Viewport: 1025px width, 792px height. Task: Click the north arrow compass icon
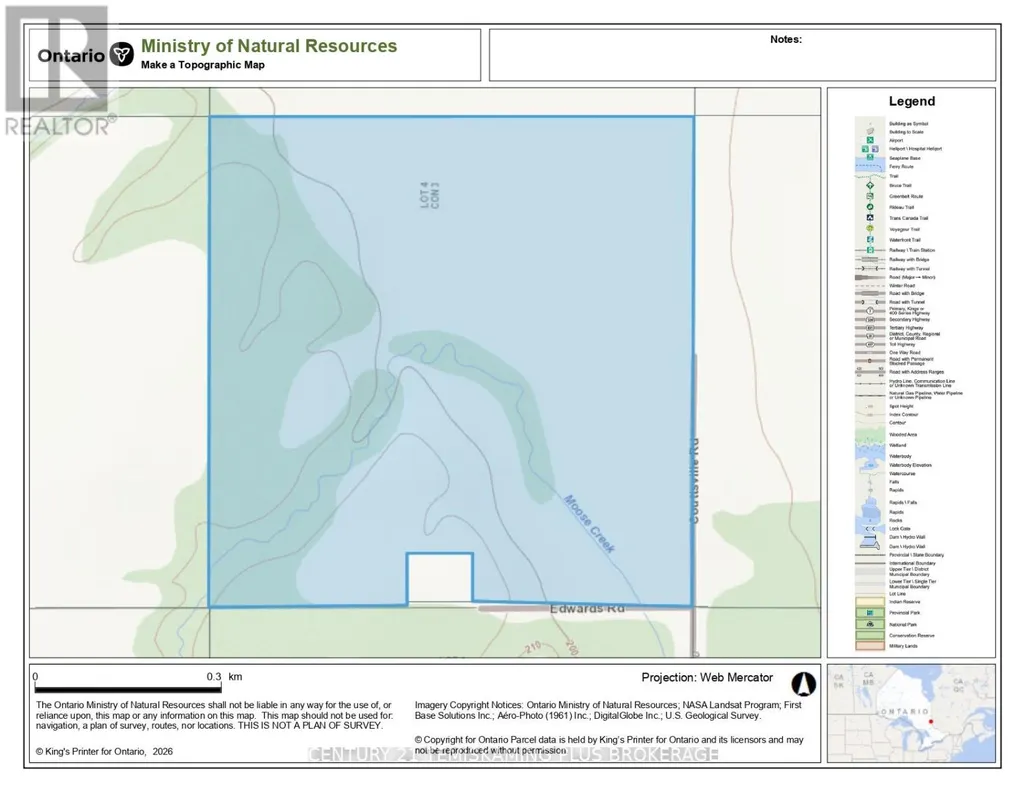tap(803, 684)
